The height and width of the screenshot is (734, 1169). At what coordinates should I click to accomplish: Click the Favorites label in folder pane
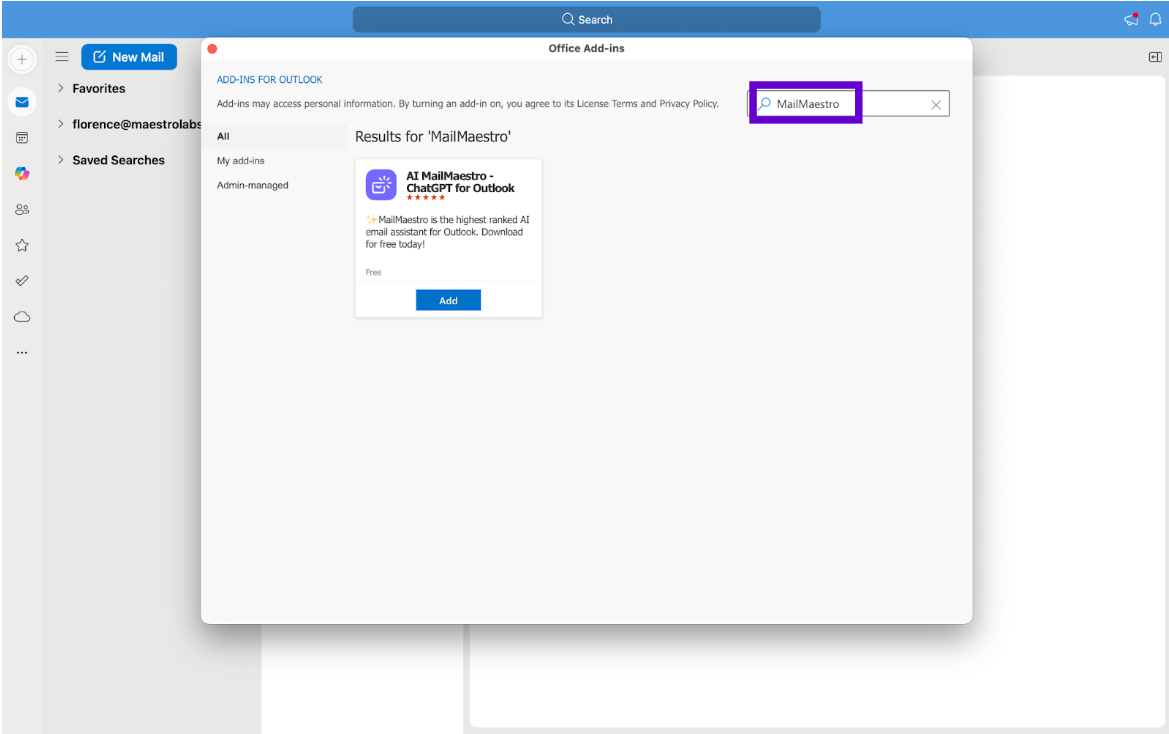point(98,88)
